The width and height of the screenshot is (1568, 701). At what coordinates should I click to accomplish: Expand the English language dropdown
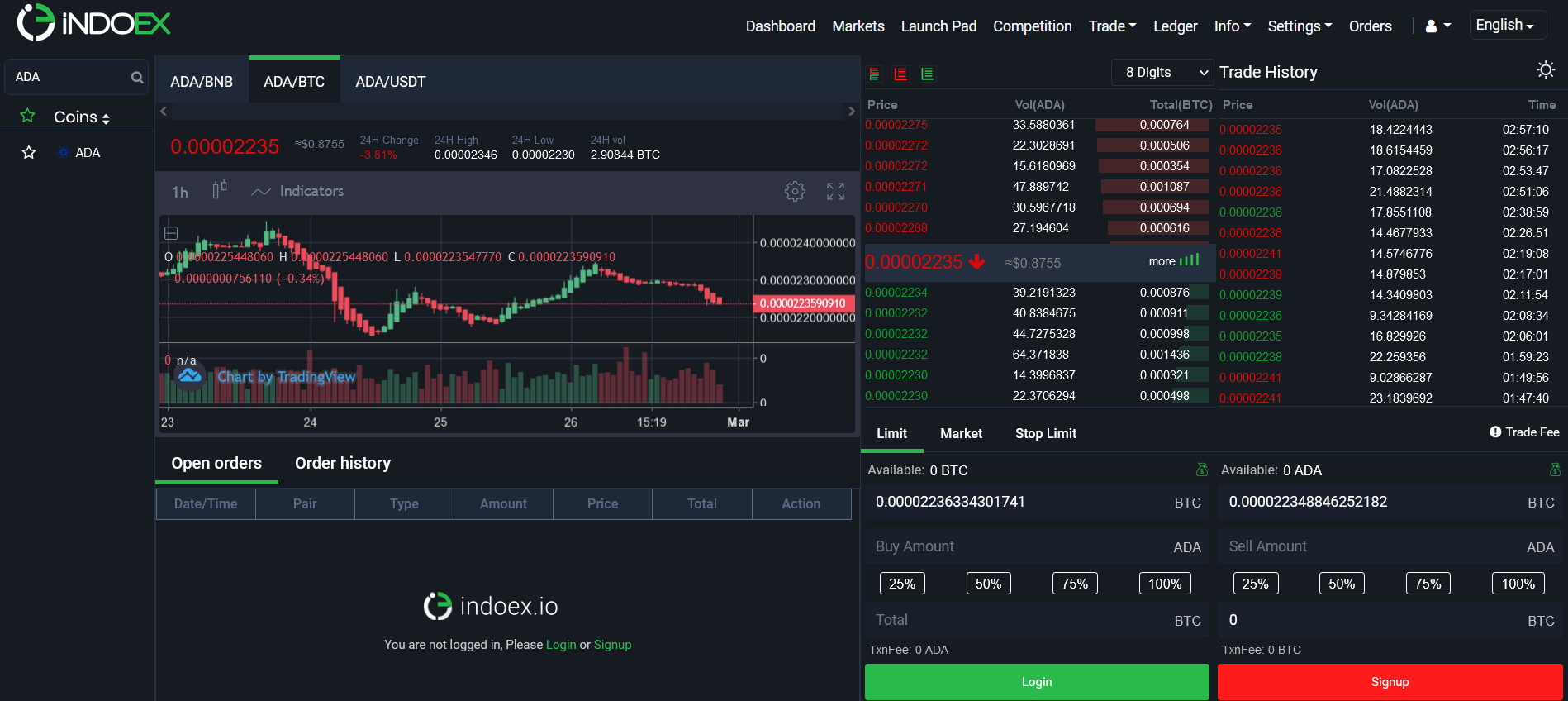[1505, 25]
